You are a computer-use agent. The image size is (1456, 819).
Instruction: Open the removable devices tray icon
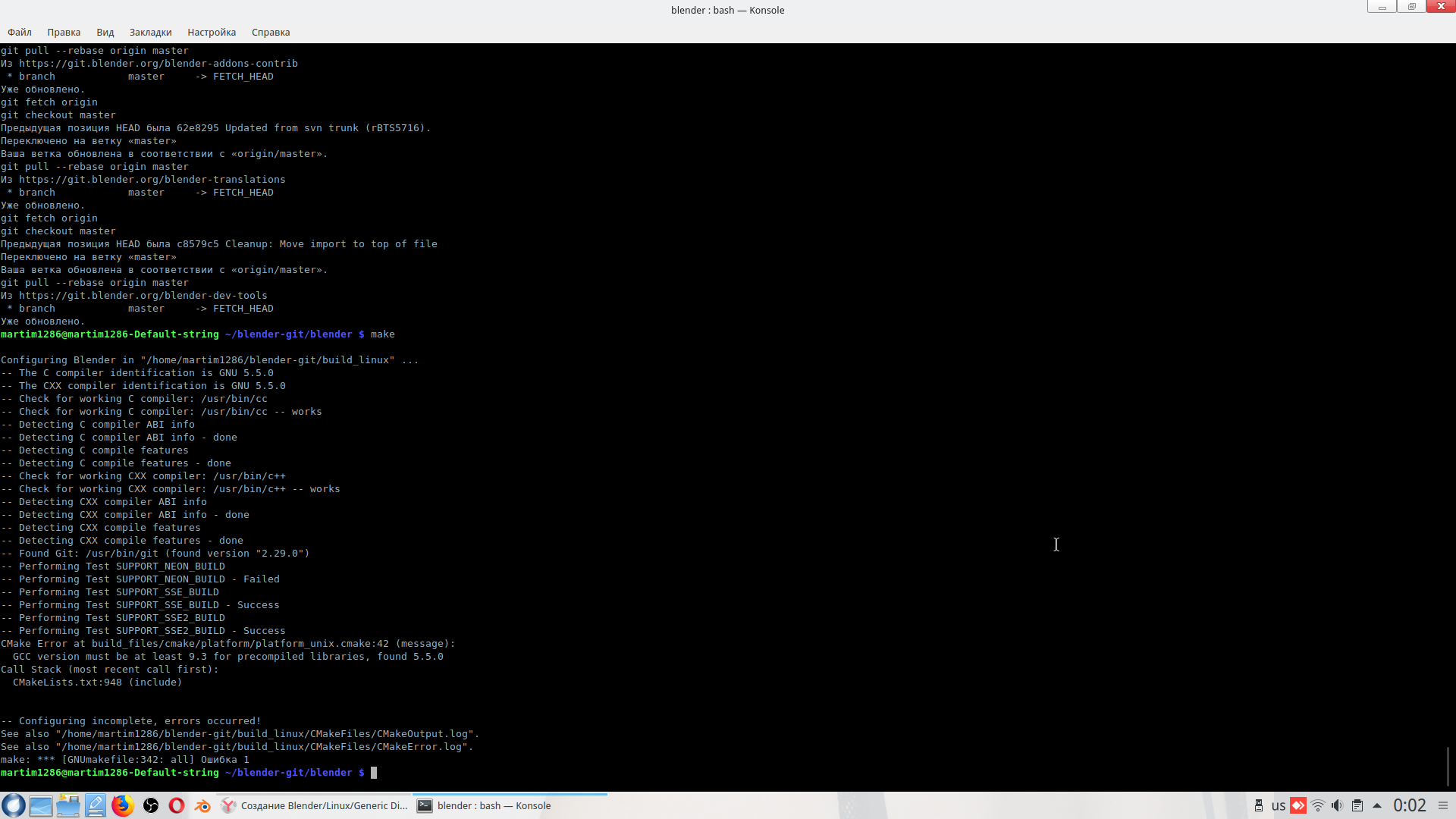pyautogui.click(x=1259, y=805)
